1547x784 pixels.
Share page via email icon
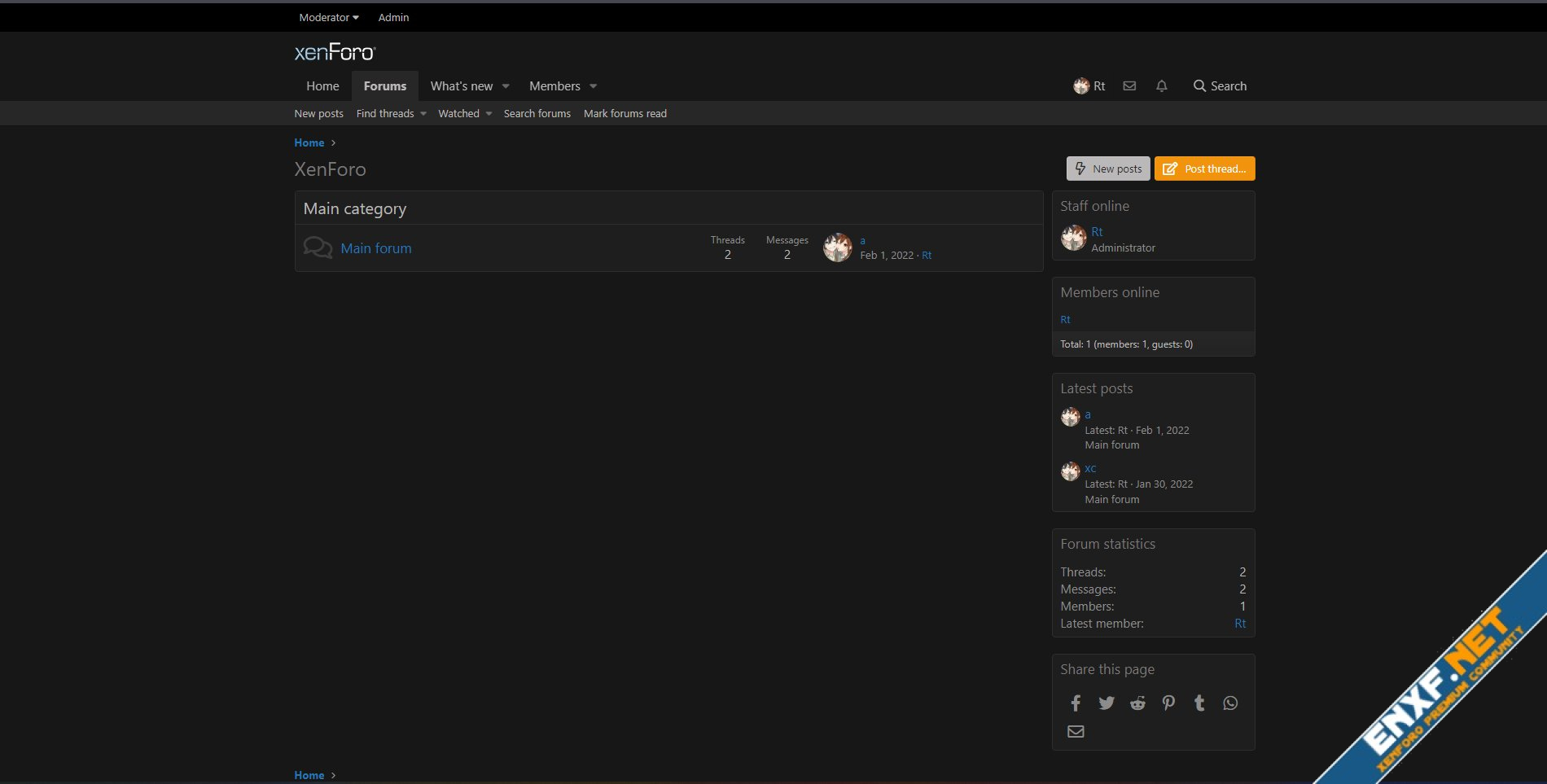tap(1076, 731)
